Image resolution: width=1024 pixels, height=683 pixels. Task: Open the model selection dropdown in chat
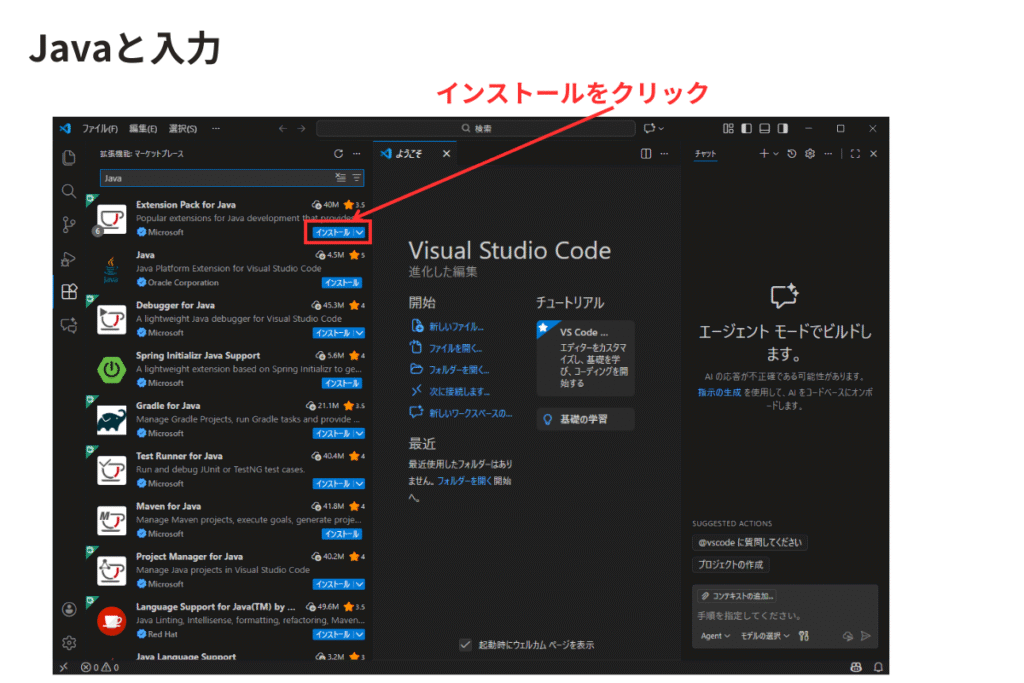tap(765, 636)
